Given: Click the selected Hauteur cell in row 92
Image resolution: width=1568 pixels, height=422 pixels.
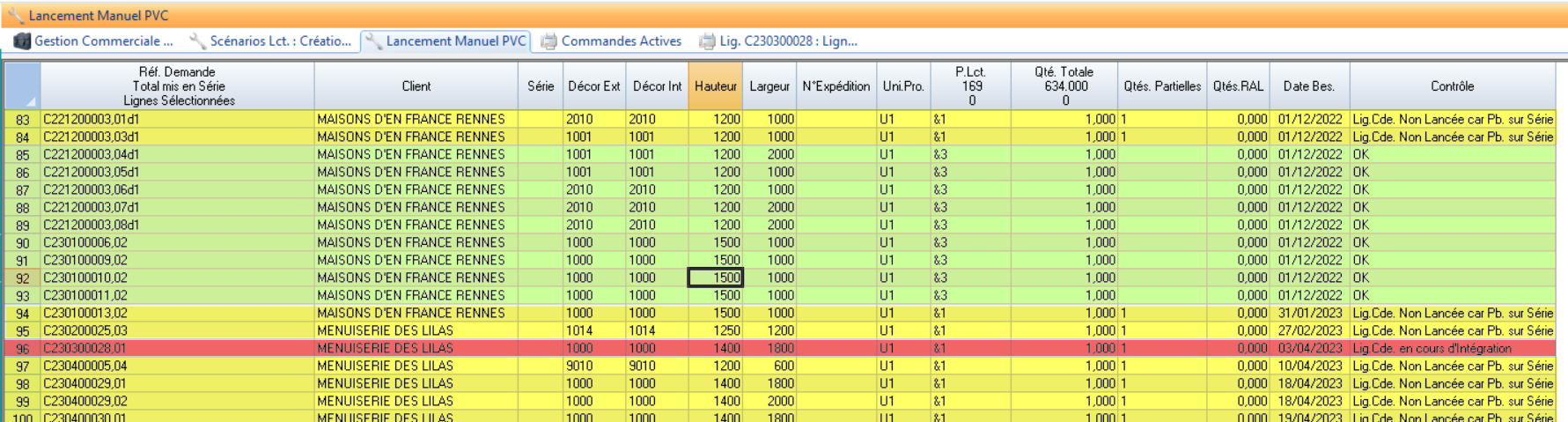Looking at the screenshot, I should 716,278.
